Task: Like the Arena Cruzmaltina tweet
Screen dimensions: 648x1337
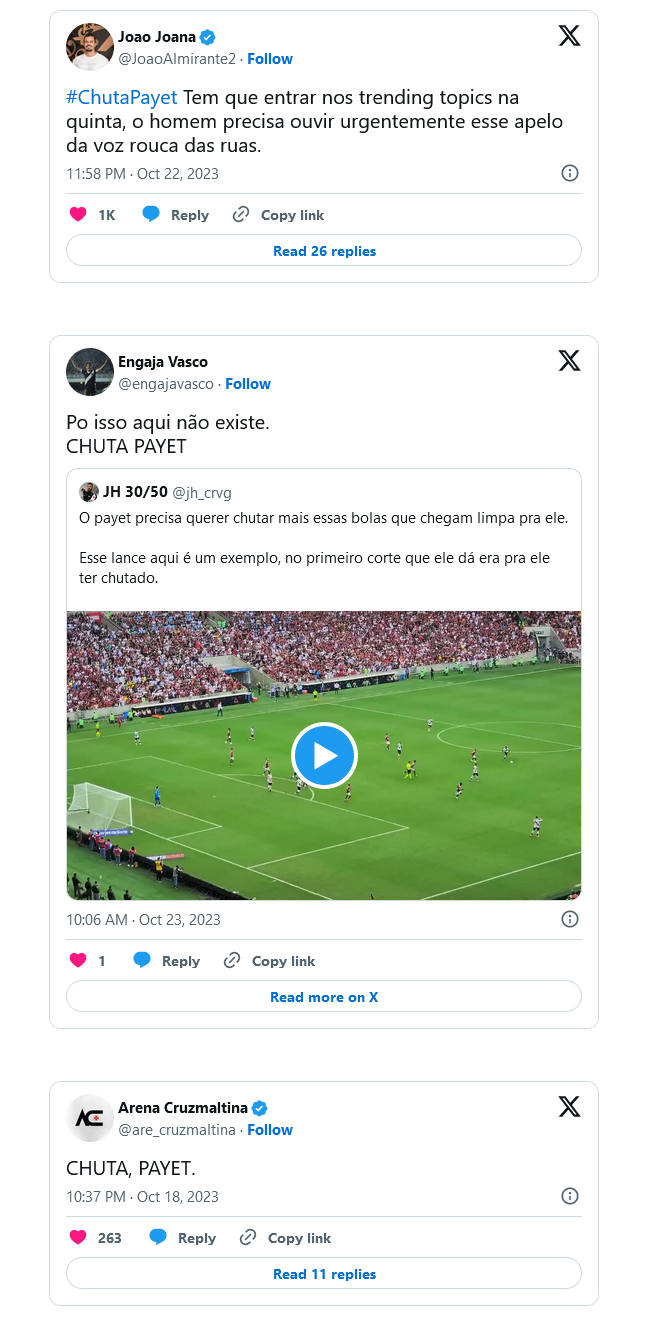Action: coord(78,1238)
